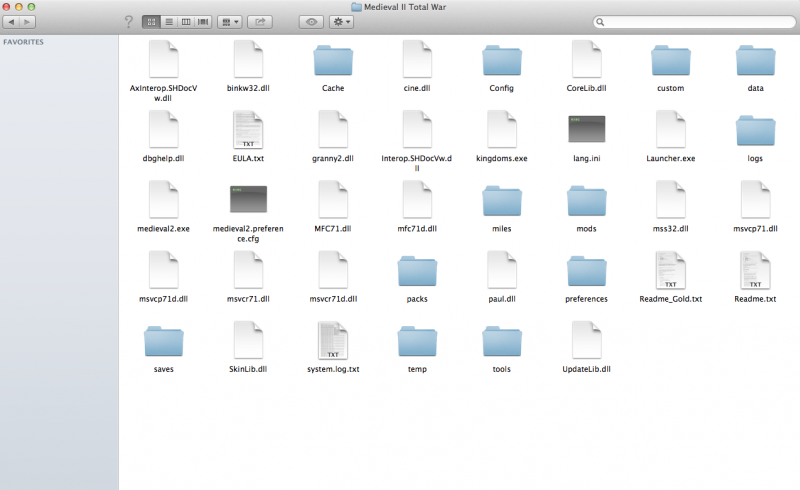Open the item arrangement dropdown
Image resolution: width=800 pixels, height=490 pixels.
coord(229,21)
